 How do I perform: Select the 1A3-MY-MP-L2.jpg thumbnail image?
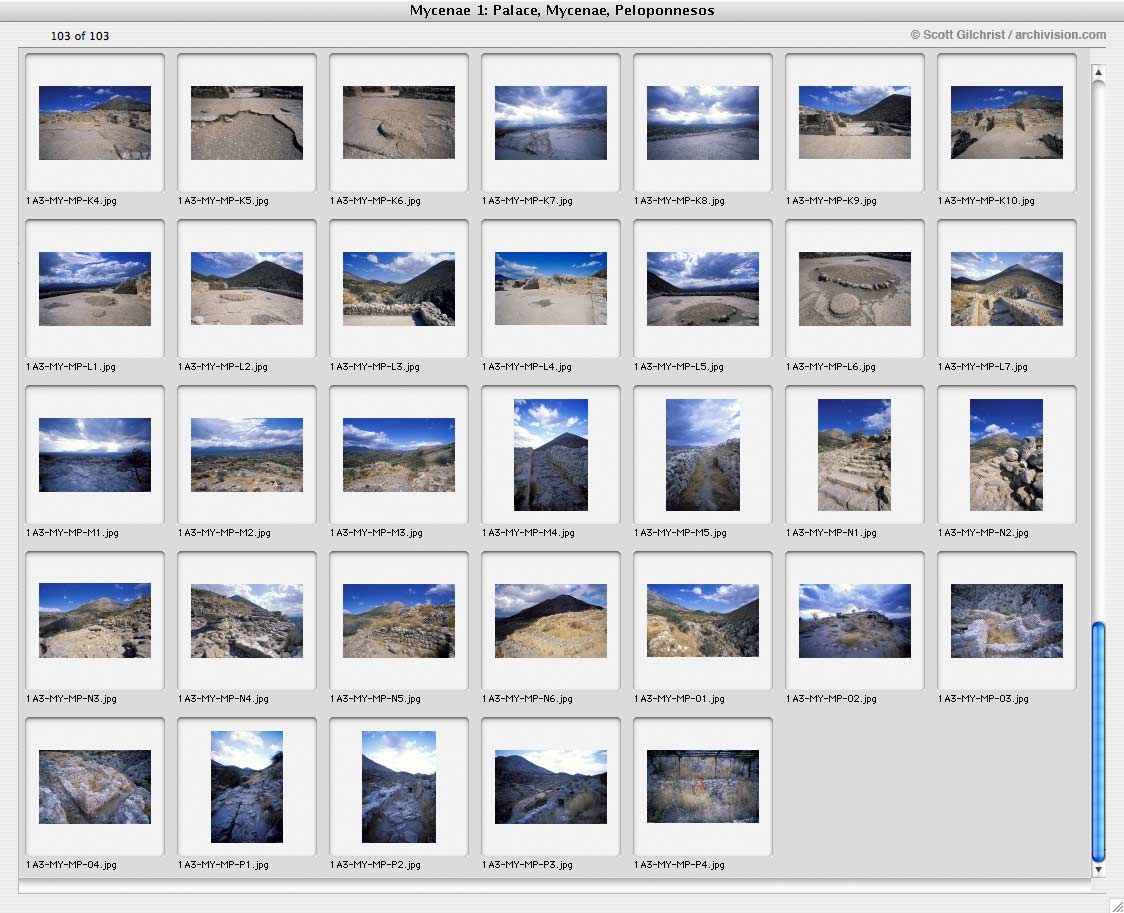coord(247,289)
